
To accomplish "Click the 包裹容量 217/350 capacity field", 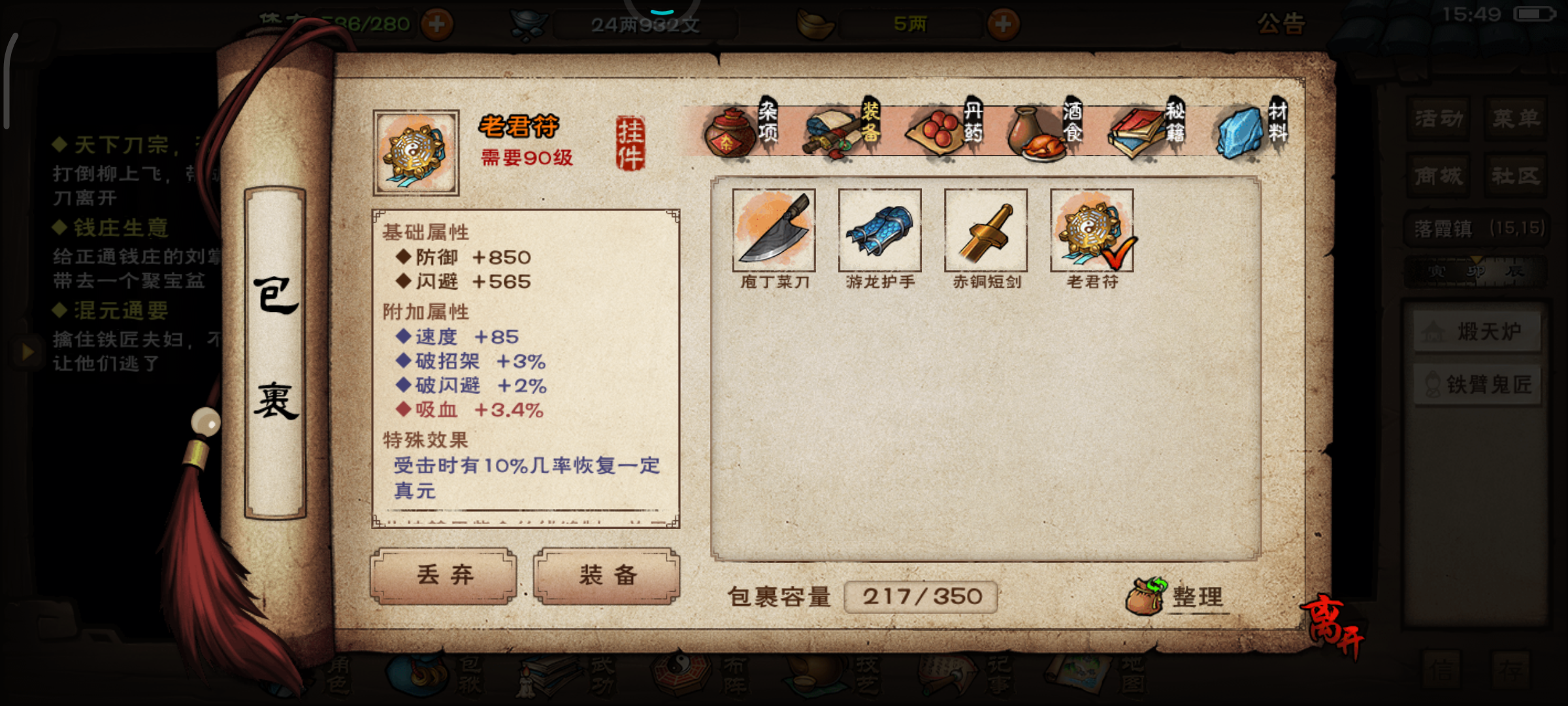I will [921, 596].
